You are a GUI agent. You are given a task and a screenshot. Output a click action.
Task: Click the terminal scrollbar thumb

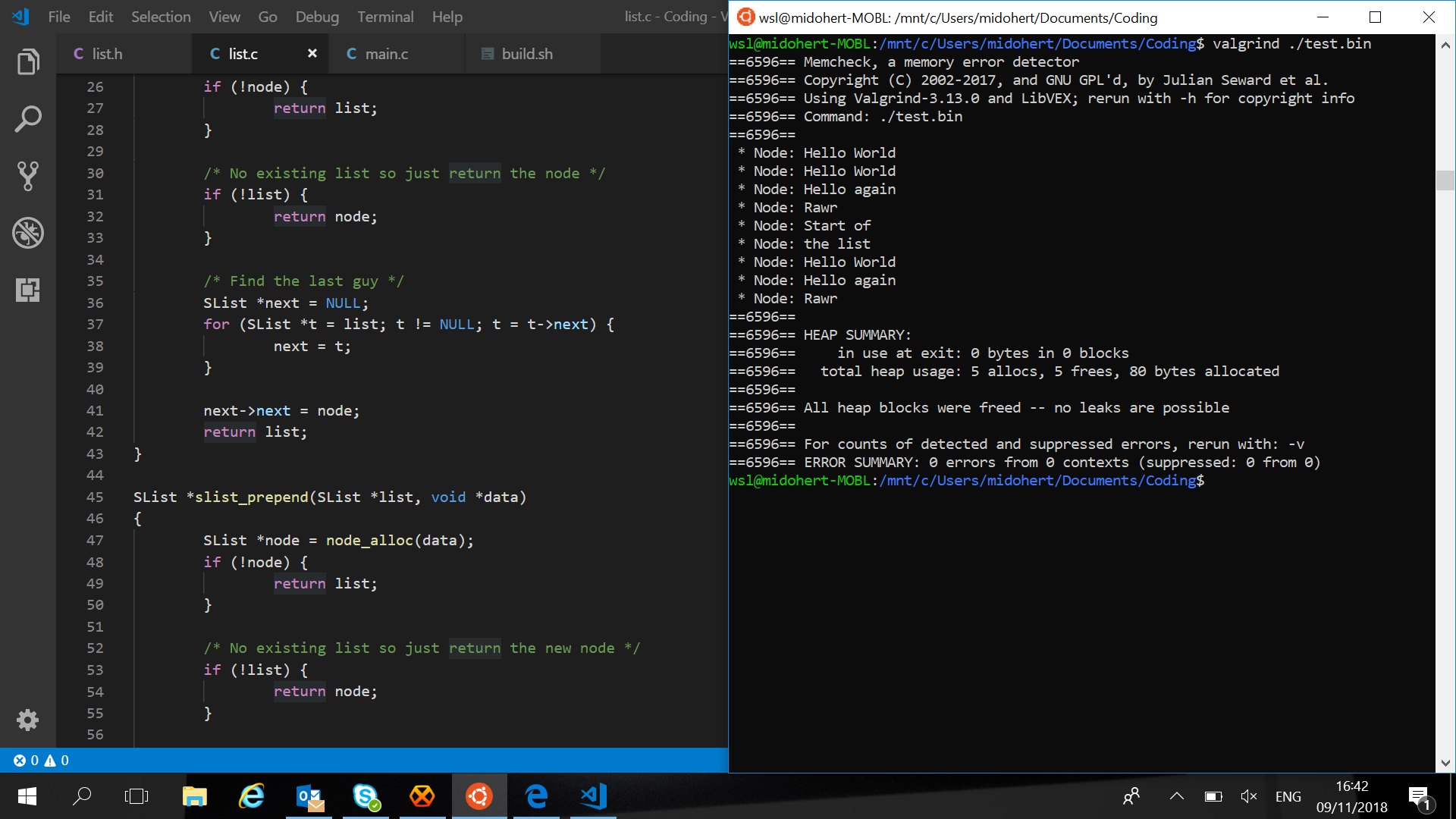pyautogui.click(x=1445, y=180)
